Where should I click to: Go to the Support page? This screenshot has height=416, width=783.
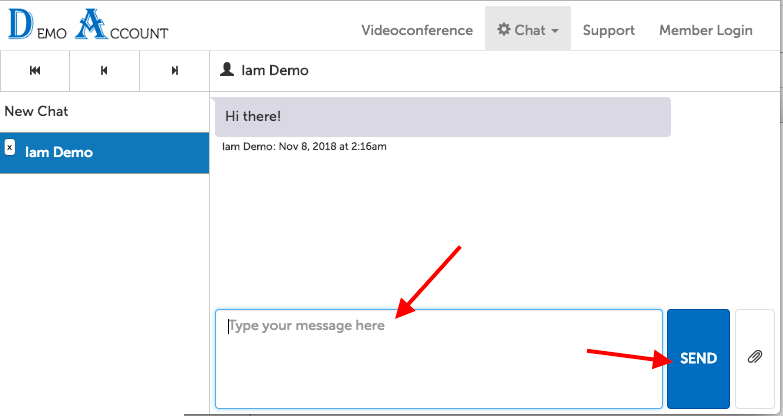tap(608, 30)
